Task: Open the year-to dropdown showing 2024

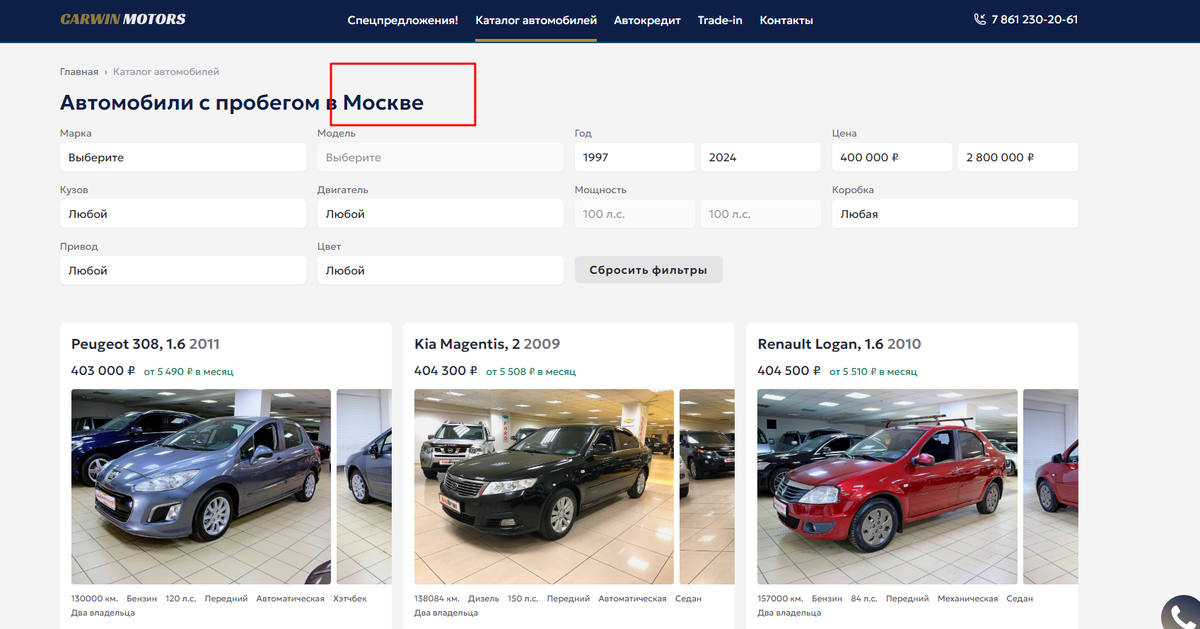Action: (x=761, y=157)
